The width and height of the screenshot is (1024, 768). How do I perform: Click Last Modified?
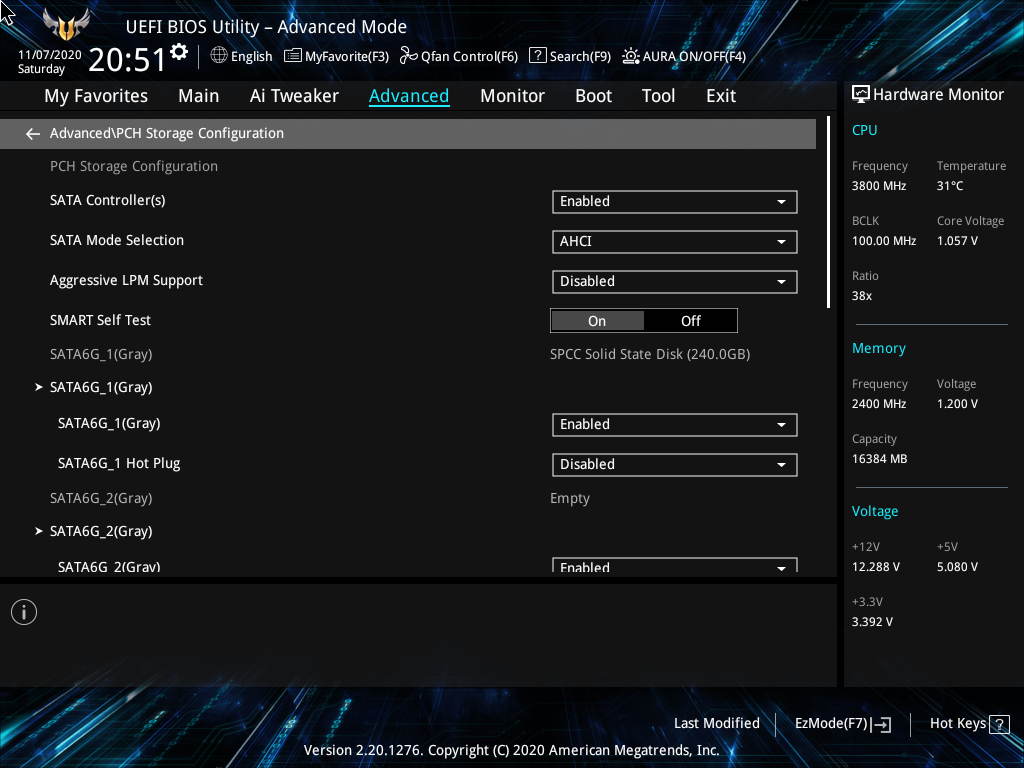click(x=716, y=723)
